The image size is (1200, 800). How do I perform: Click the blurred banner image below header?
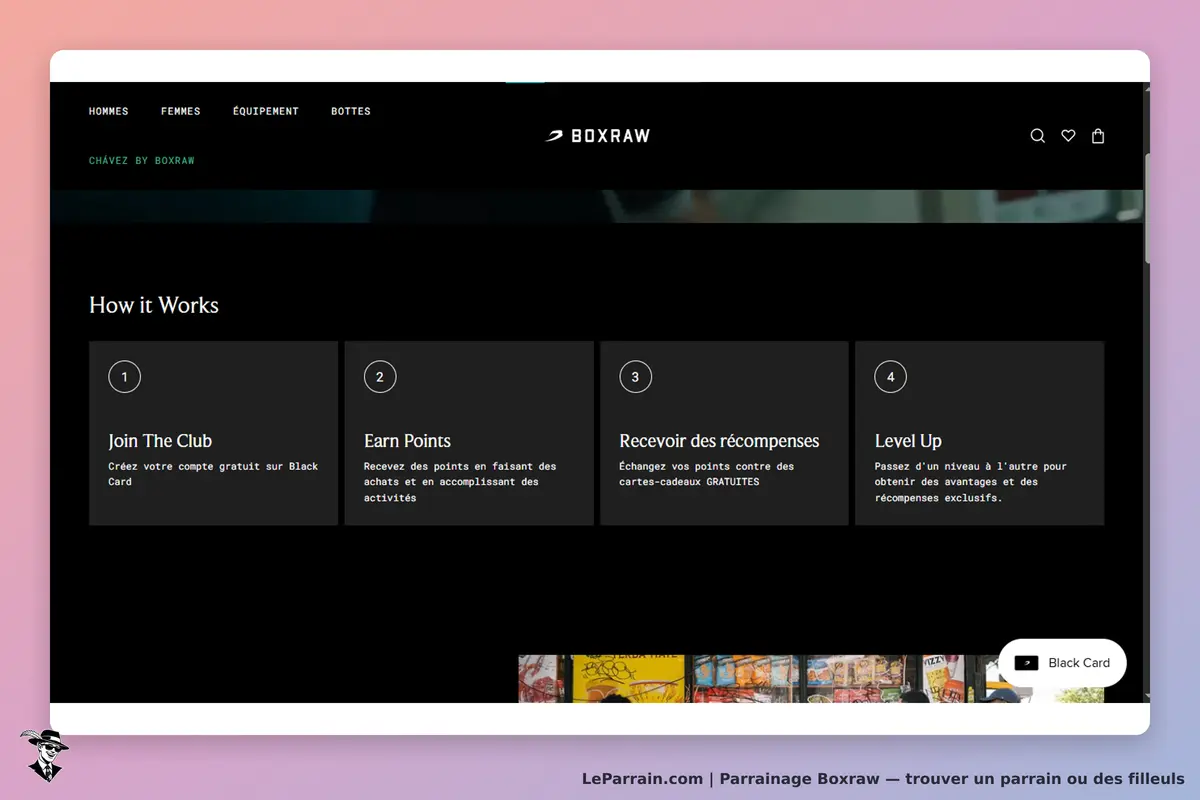coord(596,206)
